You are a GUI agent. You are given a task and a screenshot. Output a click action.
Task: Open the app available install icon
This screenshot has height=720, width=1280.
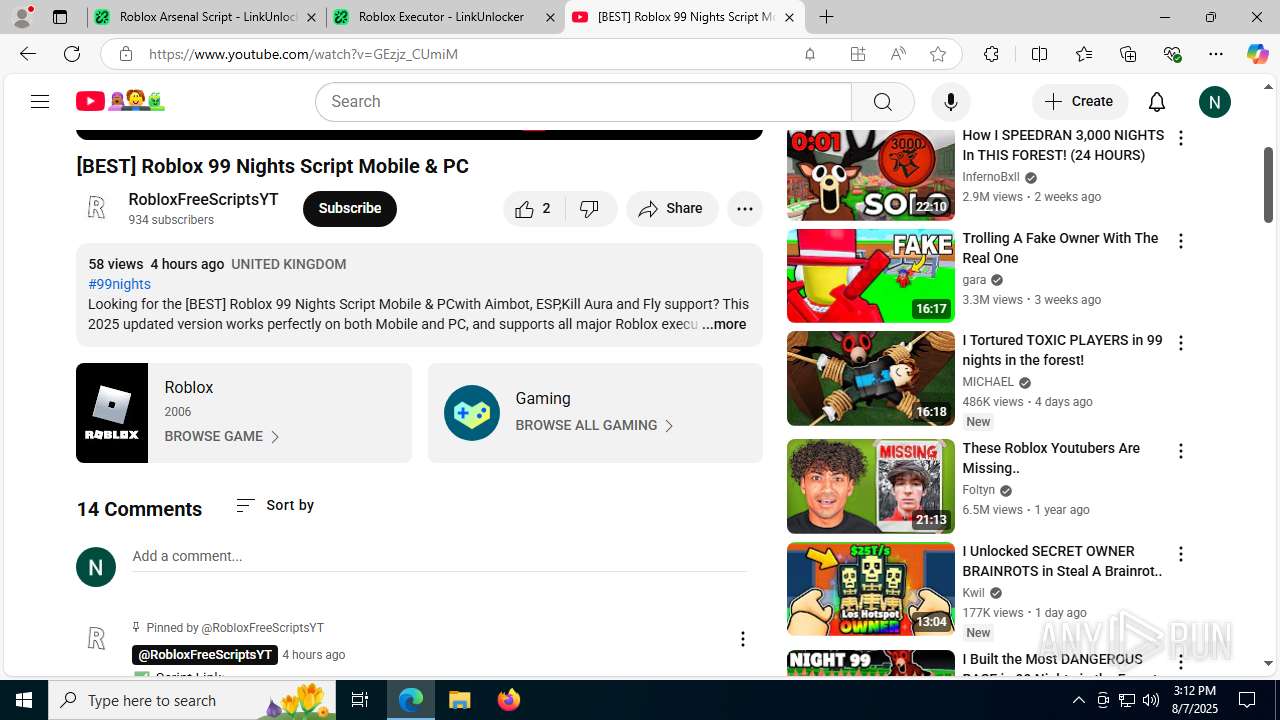click(857, 54)
